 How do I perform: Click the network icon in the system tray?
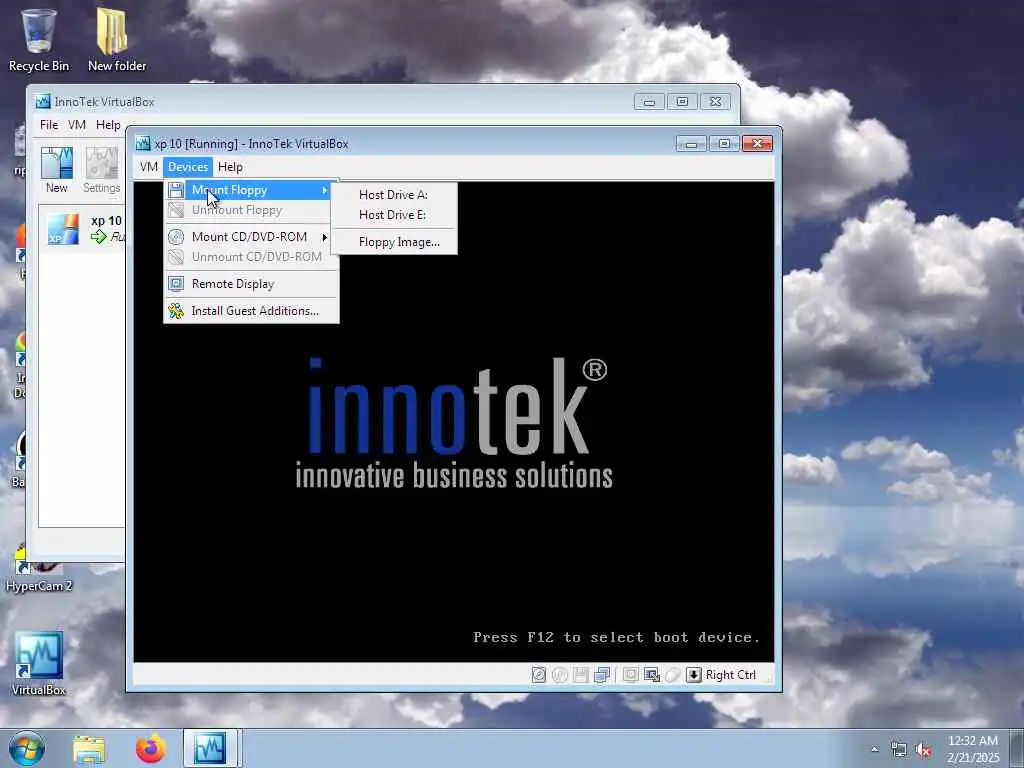(899, 750)
